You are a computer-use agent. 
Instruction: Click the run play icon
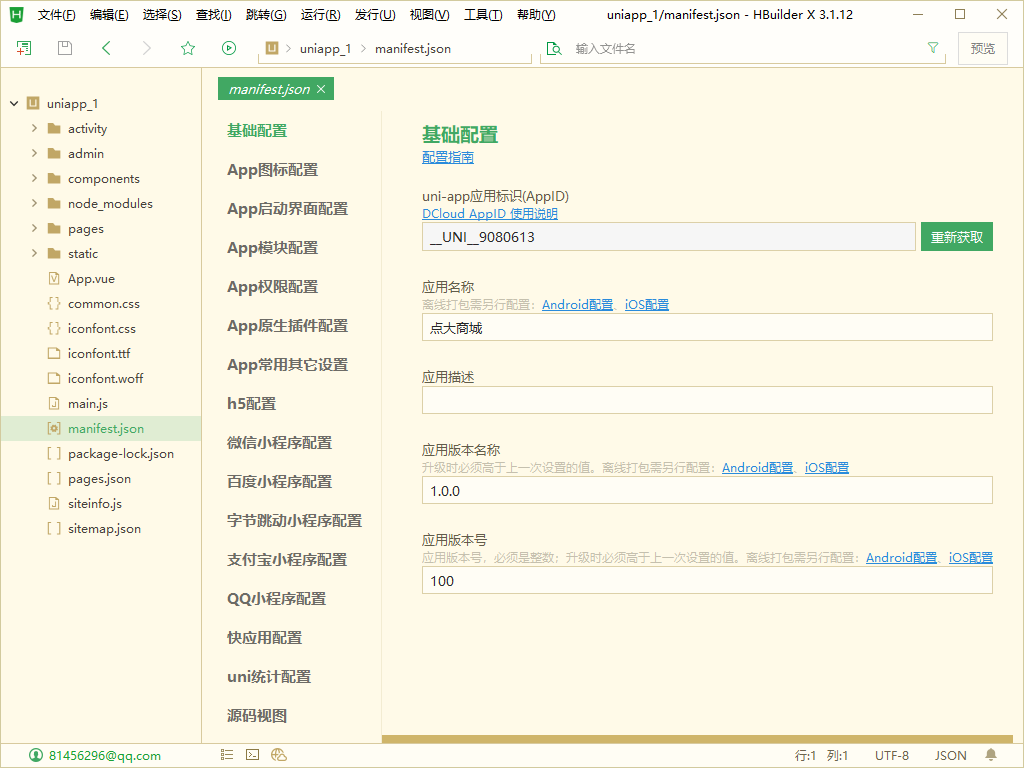(x=229, y=48)
